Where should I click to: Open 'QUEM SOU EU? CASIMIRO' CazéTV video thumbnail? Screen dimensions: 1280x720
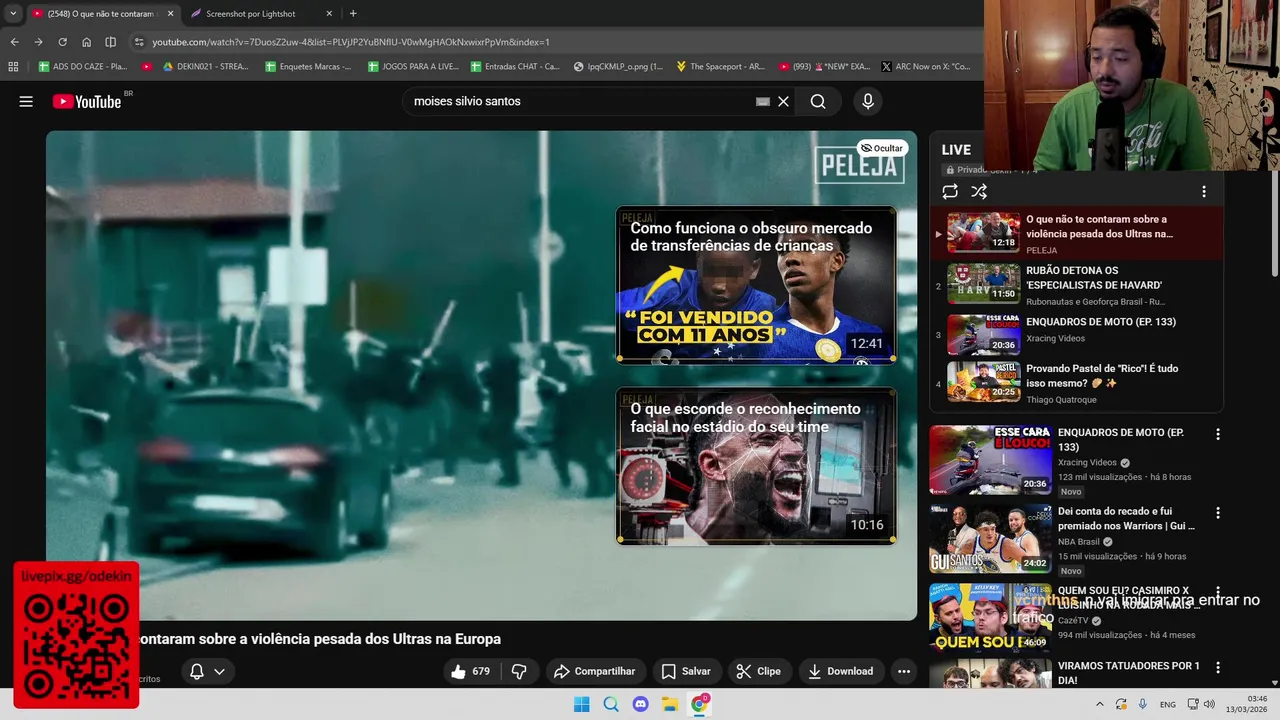click(990, 617)
